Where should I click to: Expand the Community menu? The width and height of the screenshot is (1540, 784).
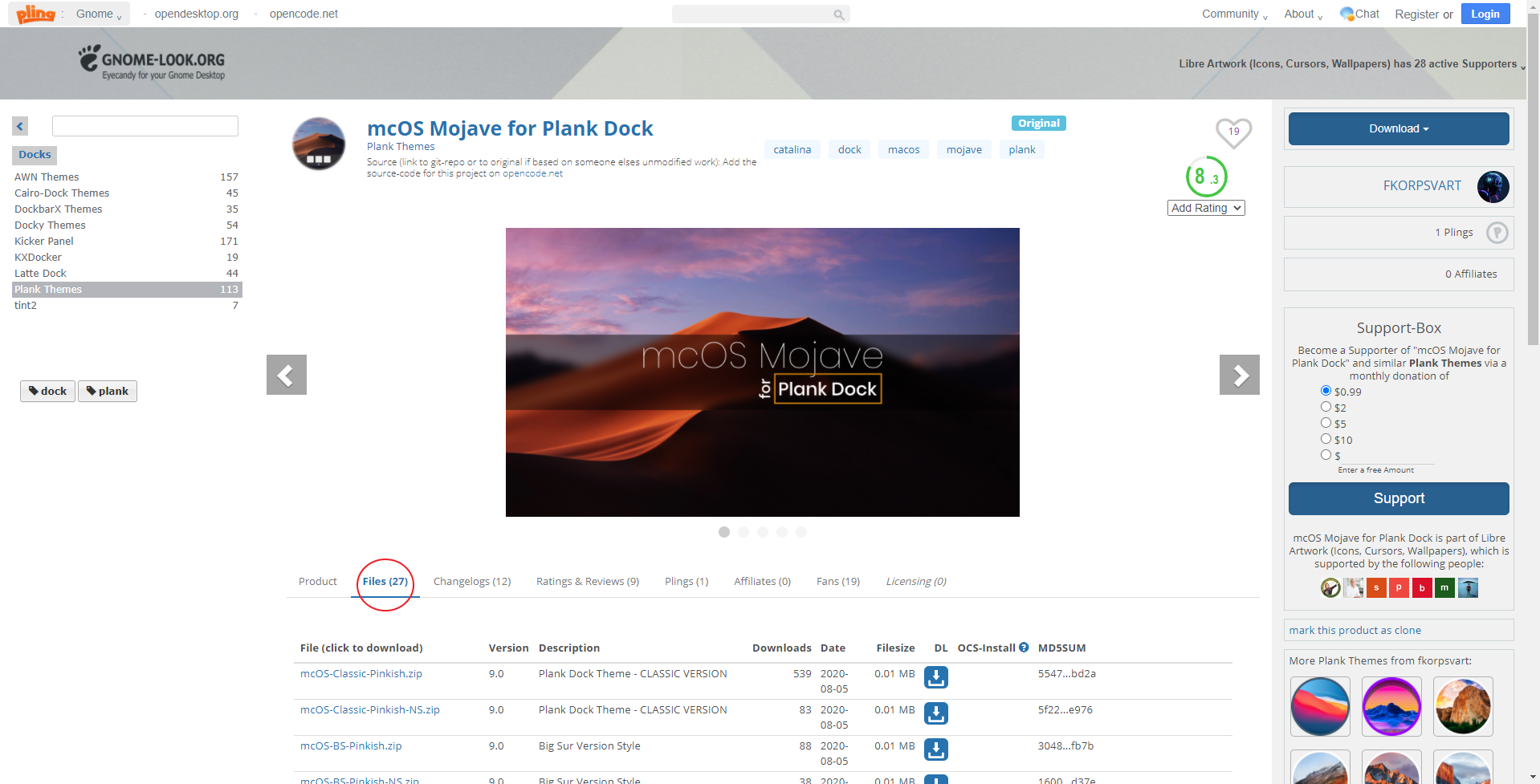(x=1234, y=14)
